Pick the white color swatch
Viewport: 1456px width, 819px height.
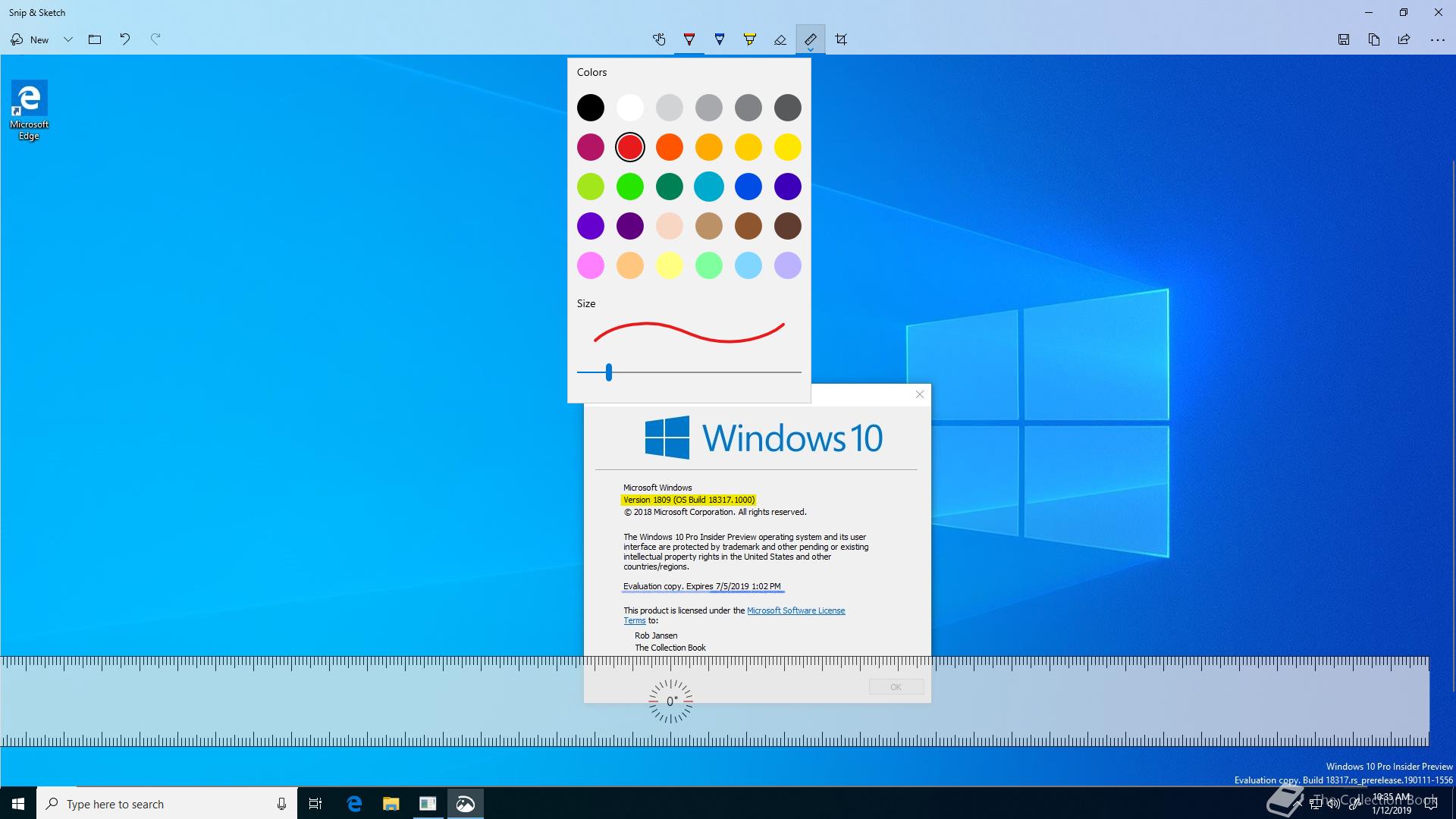coord(630,108)
